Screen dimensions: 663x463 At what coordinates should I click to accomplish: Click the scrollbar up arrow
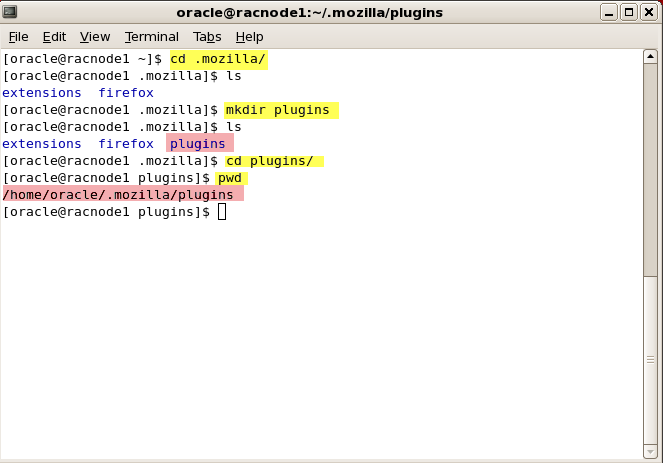coord(651,57)
